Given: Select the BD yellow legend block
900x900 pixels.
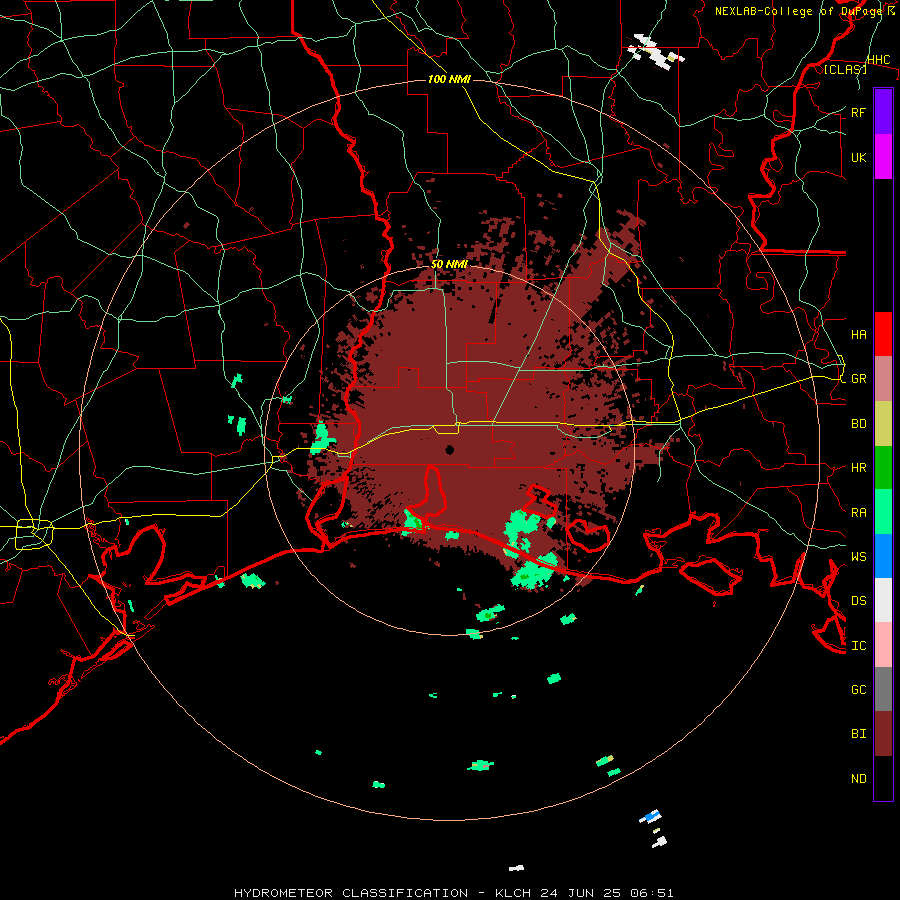Looking at the screenshot, I should pos(883,424).
